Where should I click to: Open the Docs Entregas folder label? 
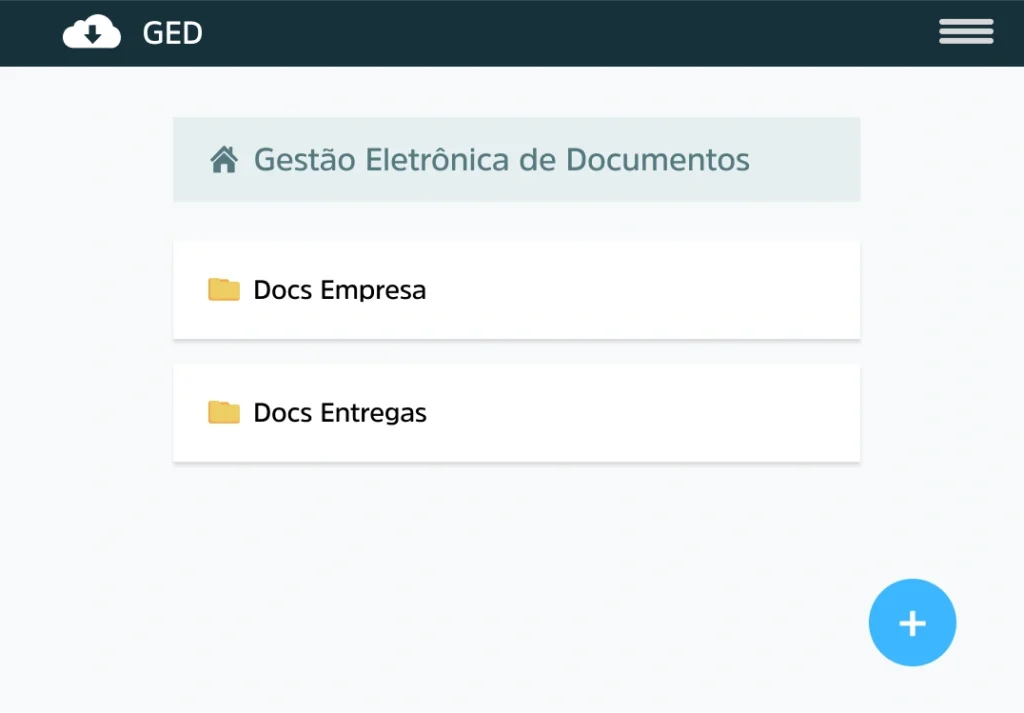(339, 413)
